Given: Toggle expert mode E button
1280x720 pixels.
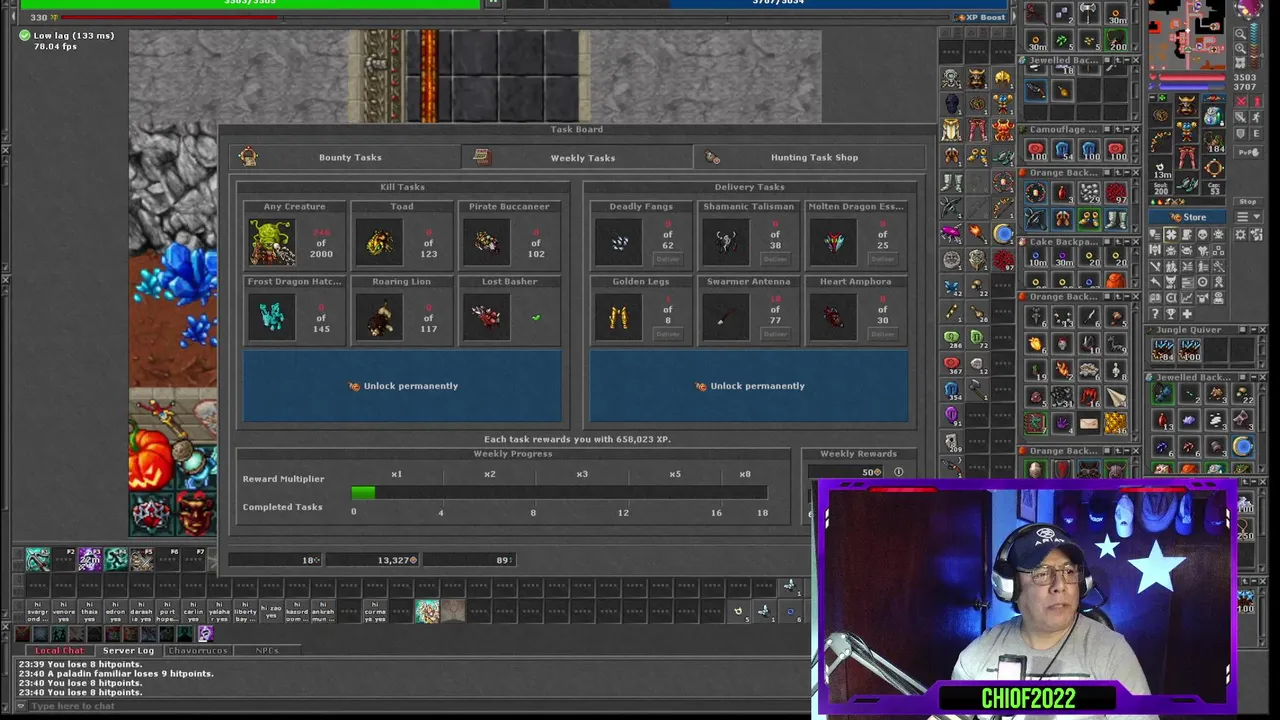Looking at the screenshot, I should click(1257, 133).
